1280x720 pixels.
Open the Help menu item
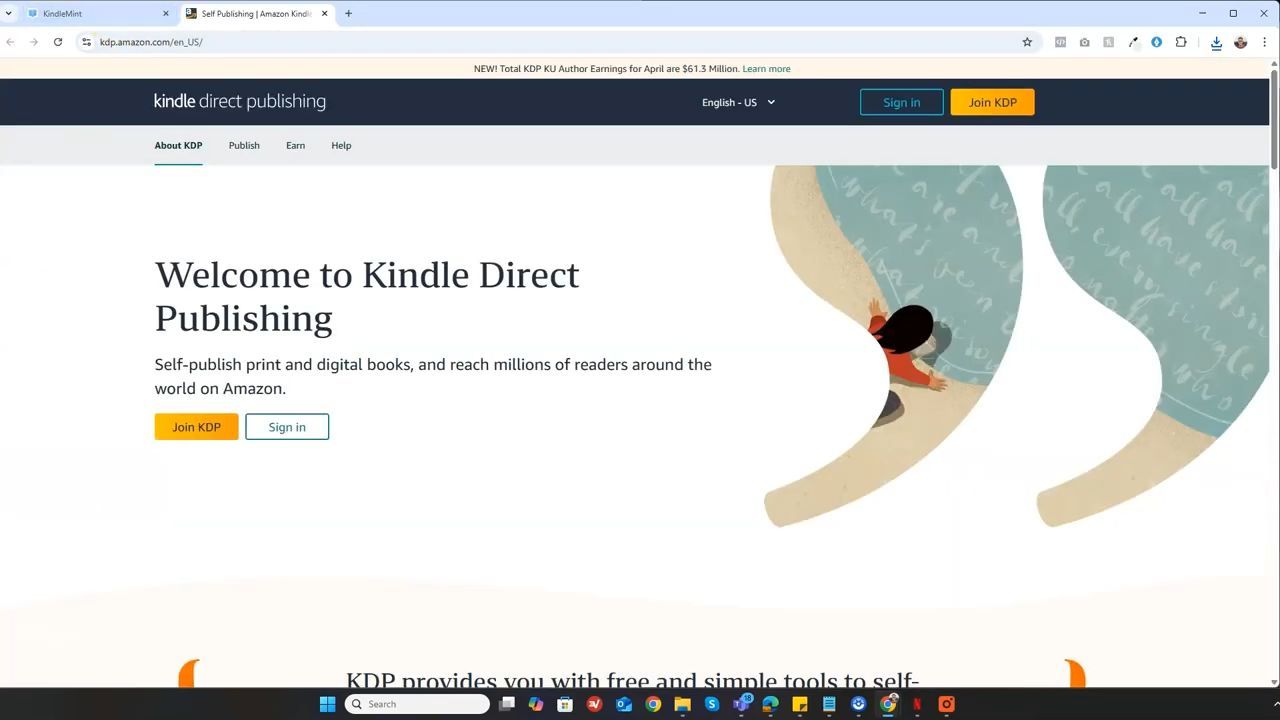click(x=341, y=146)
